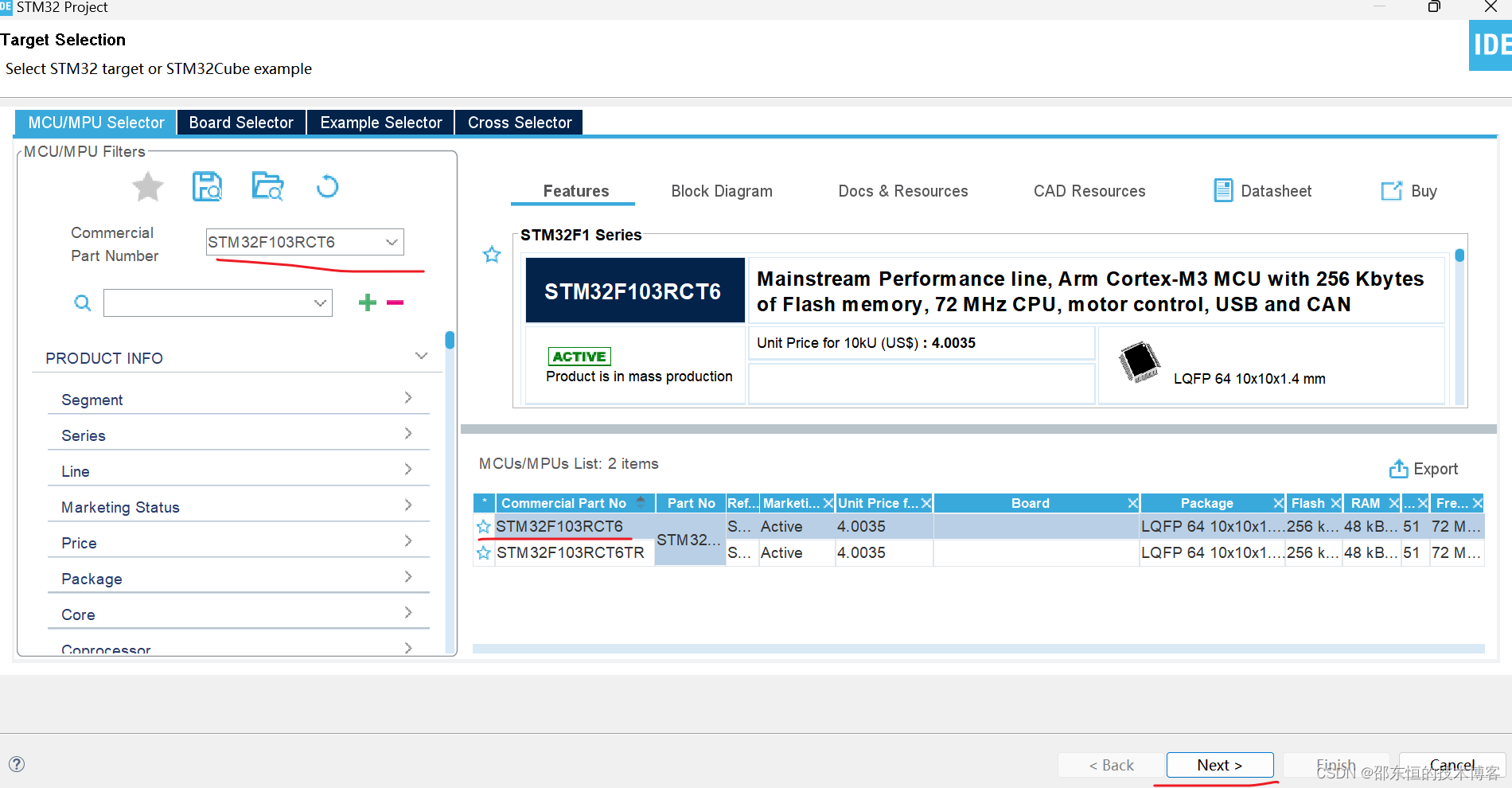1512x788 pixels.
Task: Expand the Package filter
Action: 408,576
